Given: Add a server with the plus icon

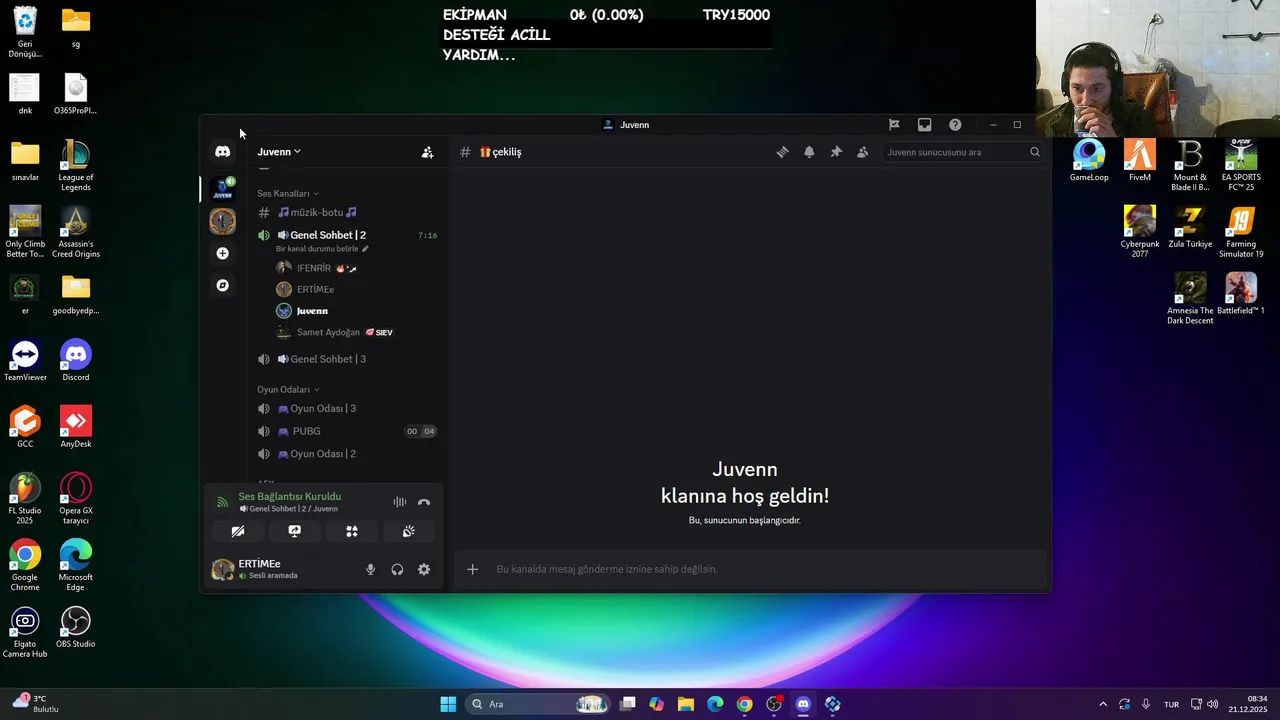Looking at the screenshot, I should click(x=222, y=253).
